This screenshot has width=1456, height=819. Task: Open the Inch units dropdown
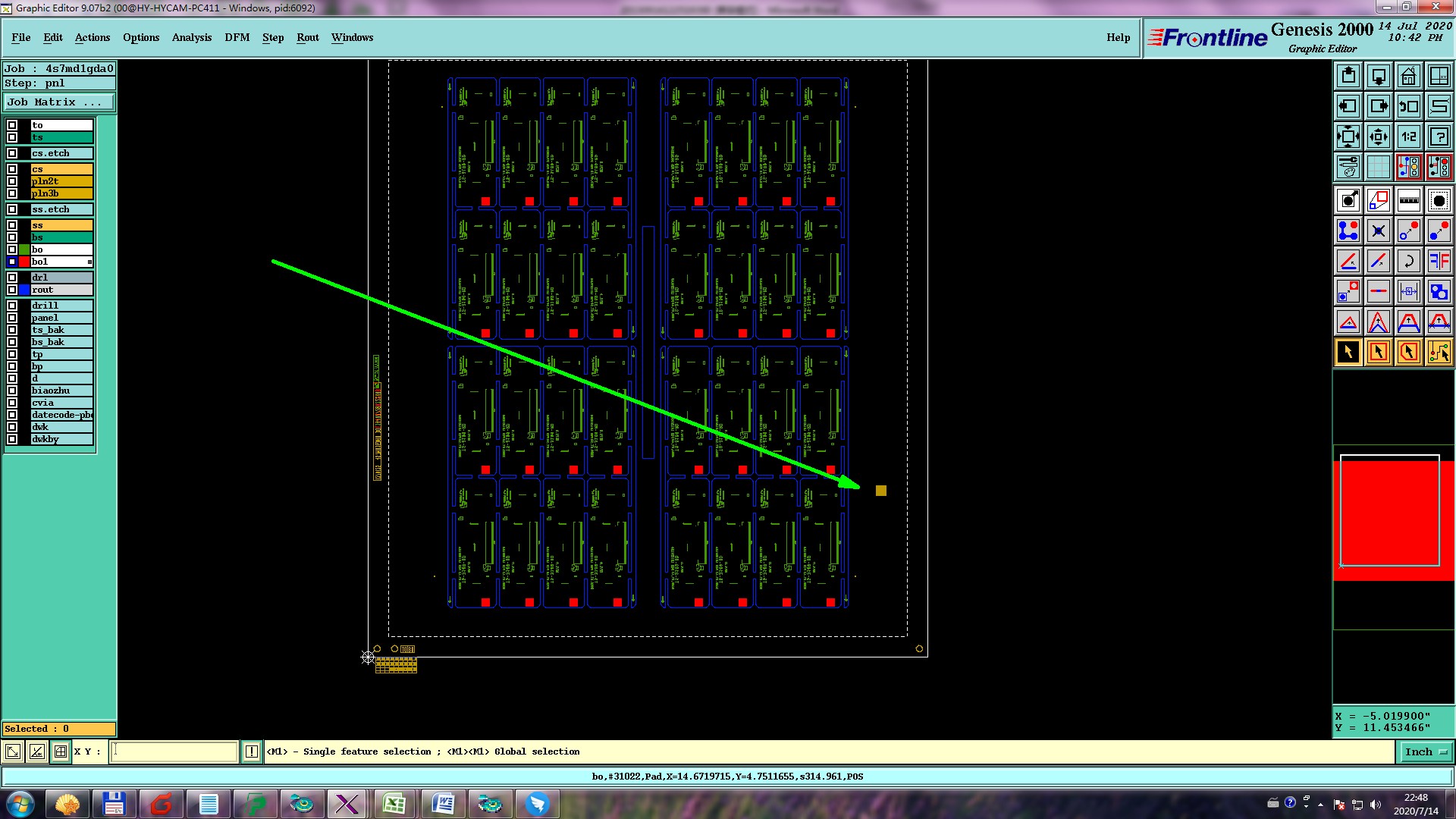pos(1426,752)
